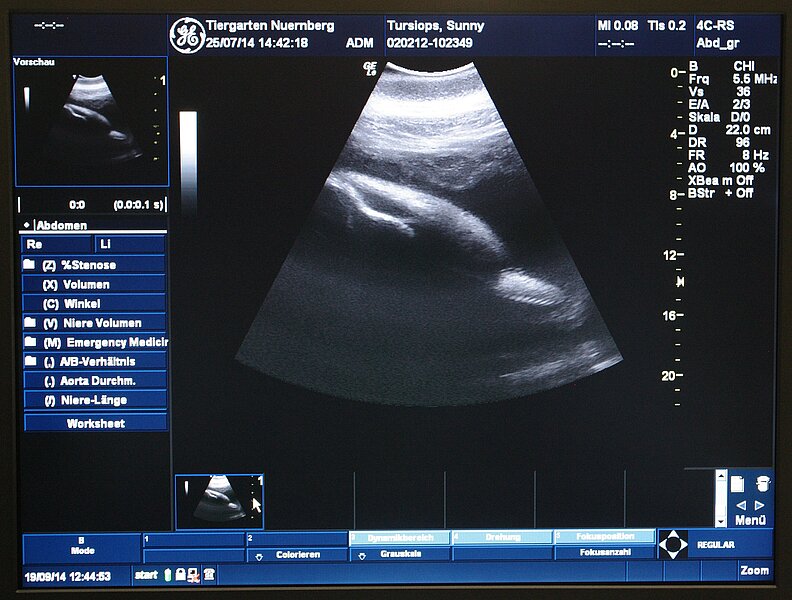Image resolution: width=792 pixels, height=600 pixels.
Task: Select the Li side option
Action: coord(130,244)
